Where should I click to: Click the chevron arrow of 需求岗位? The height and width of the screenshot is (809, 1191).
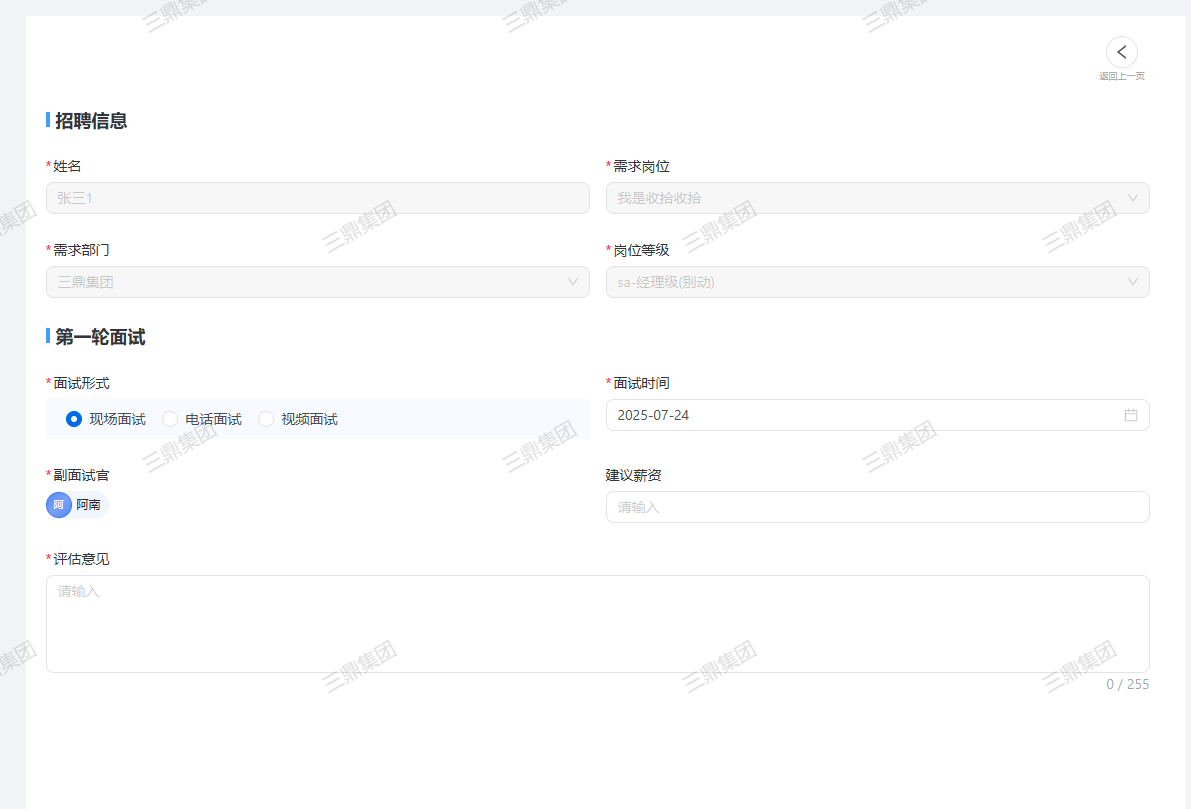coord(1133,198)
